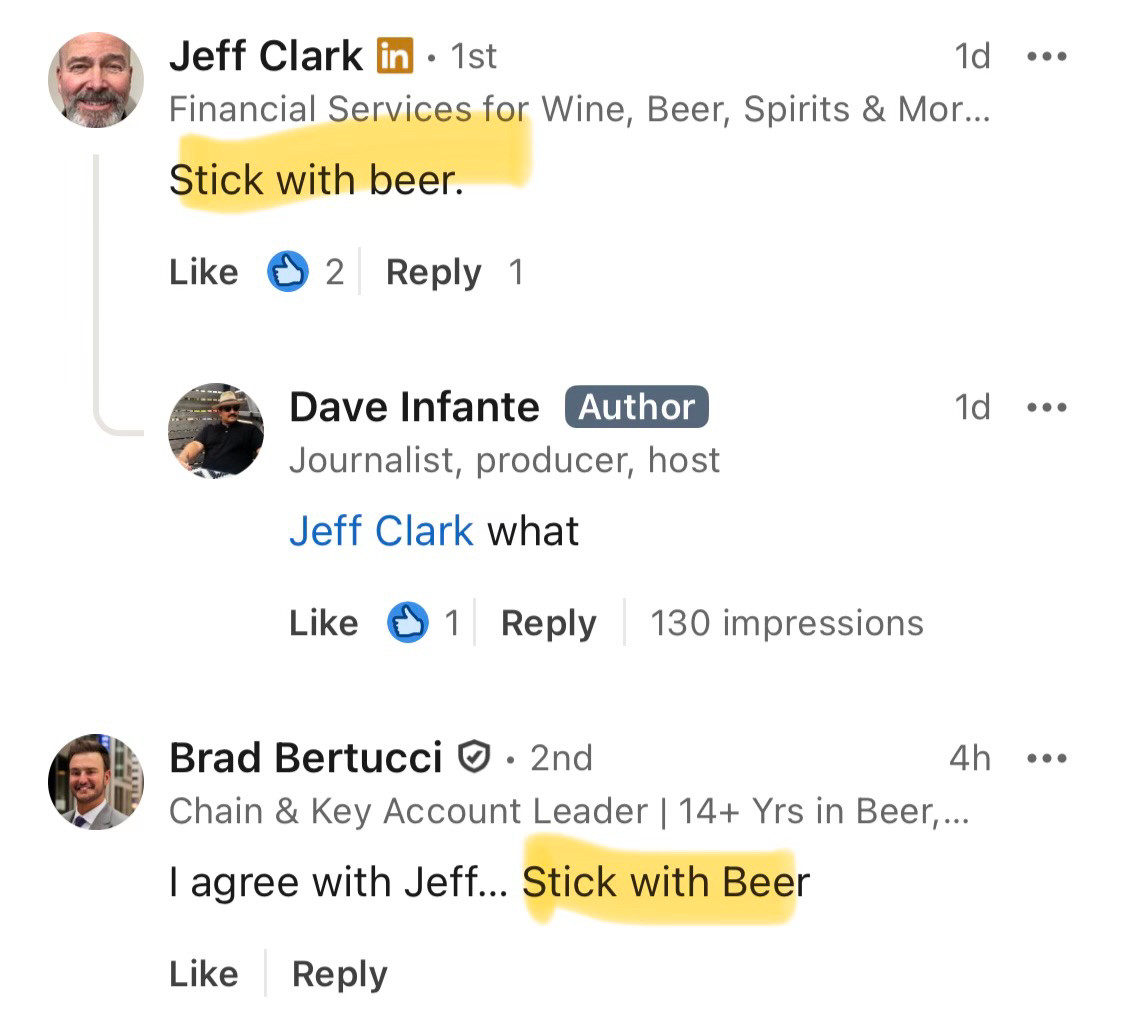Reply to Brad Bertucci's comment
This screenshot has height=1013, width=1125.
(339, 972)
